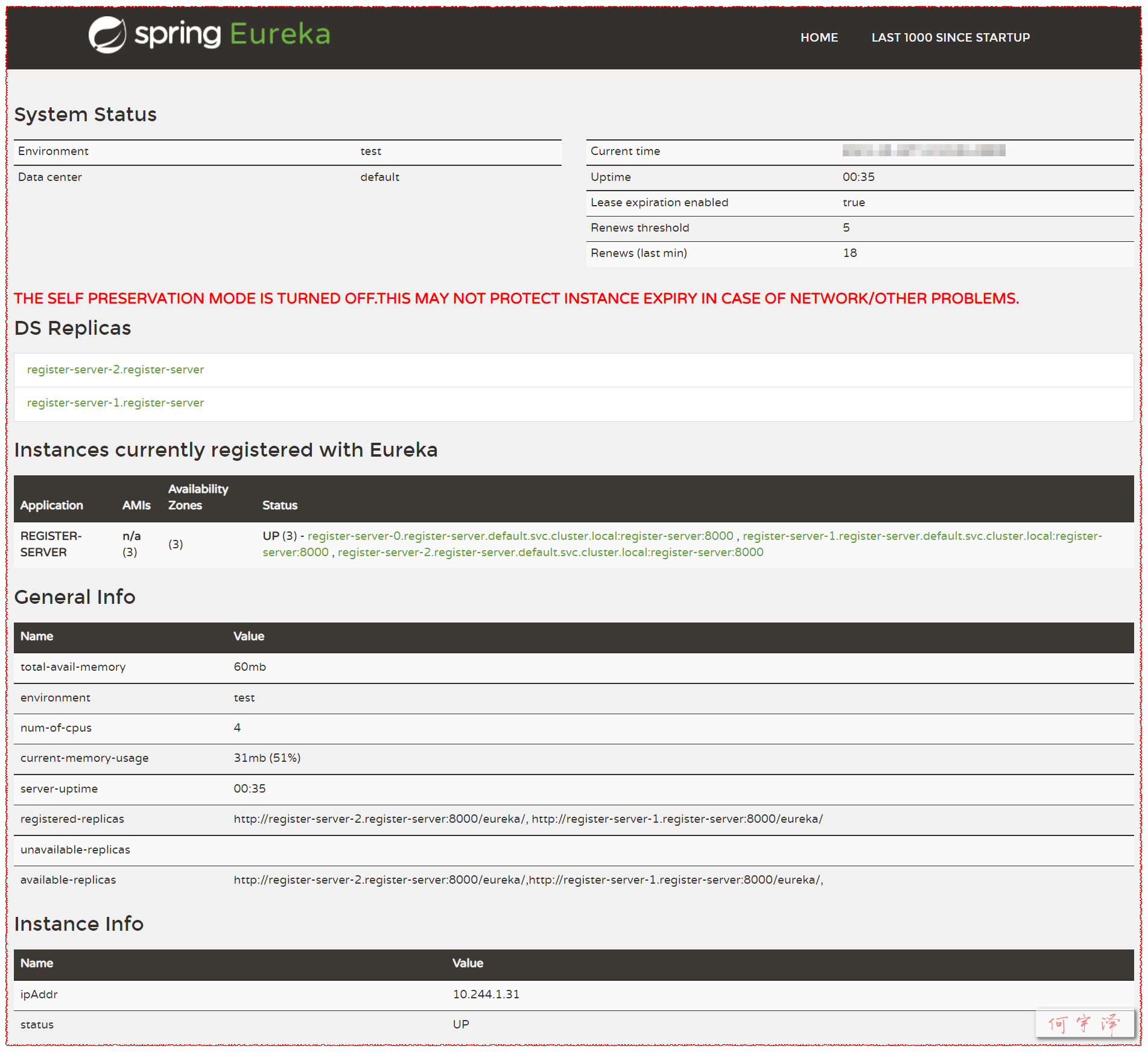Select total-avail-memory value 60mb
Screen dimensions: 1148x1052
[250, 667]
